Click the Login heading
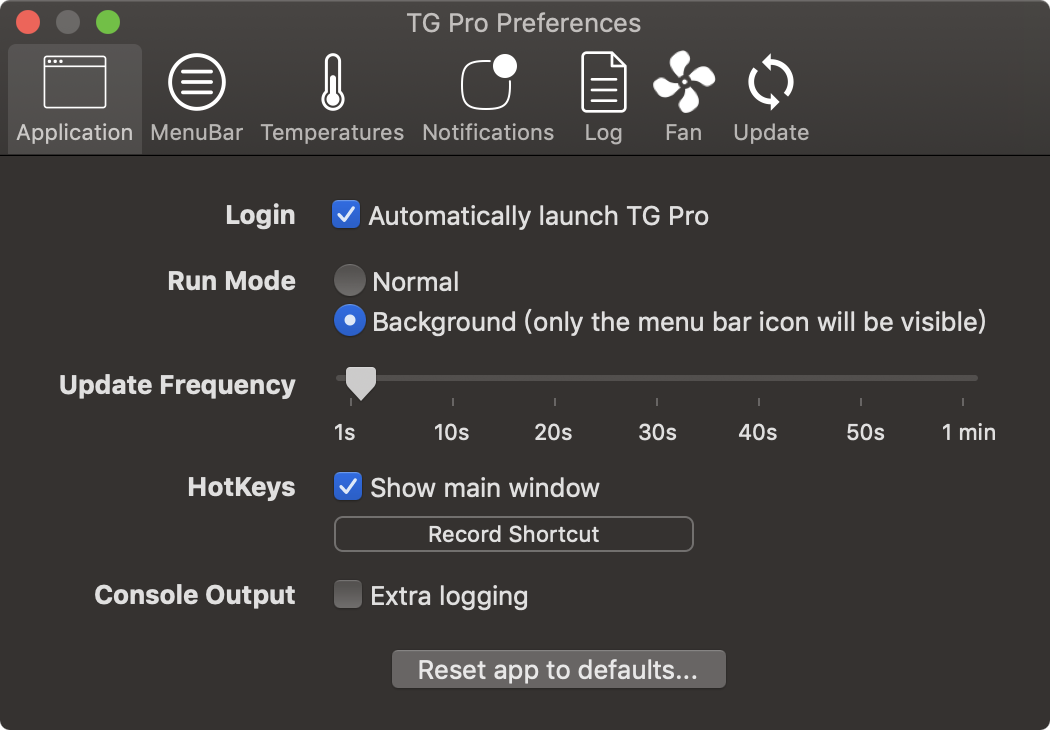The image size is (1050, 730). (x=260, y=215)
